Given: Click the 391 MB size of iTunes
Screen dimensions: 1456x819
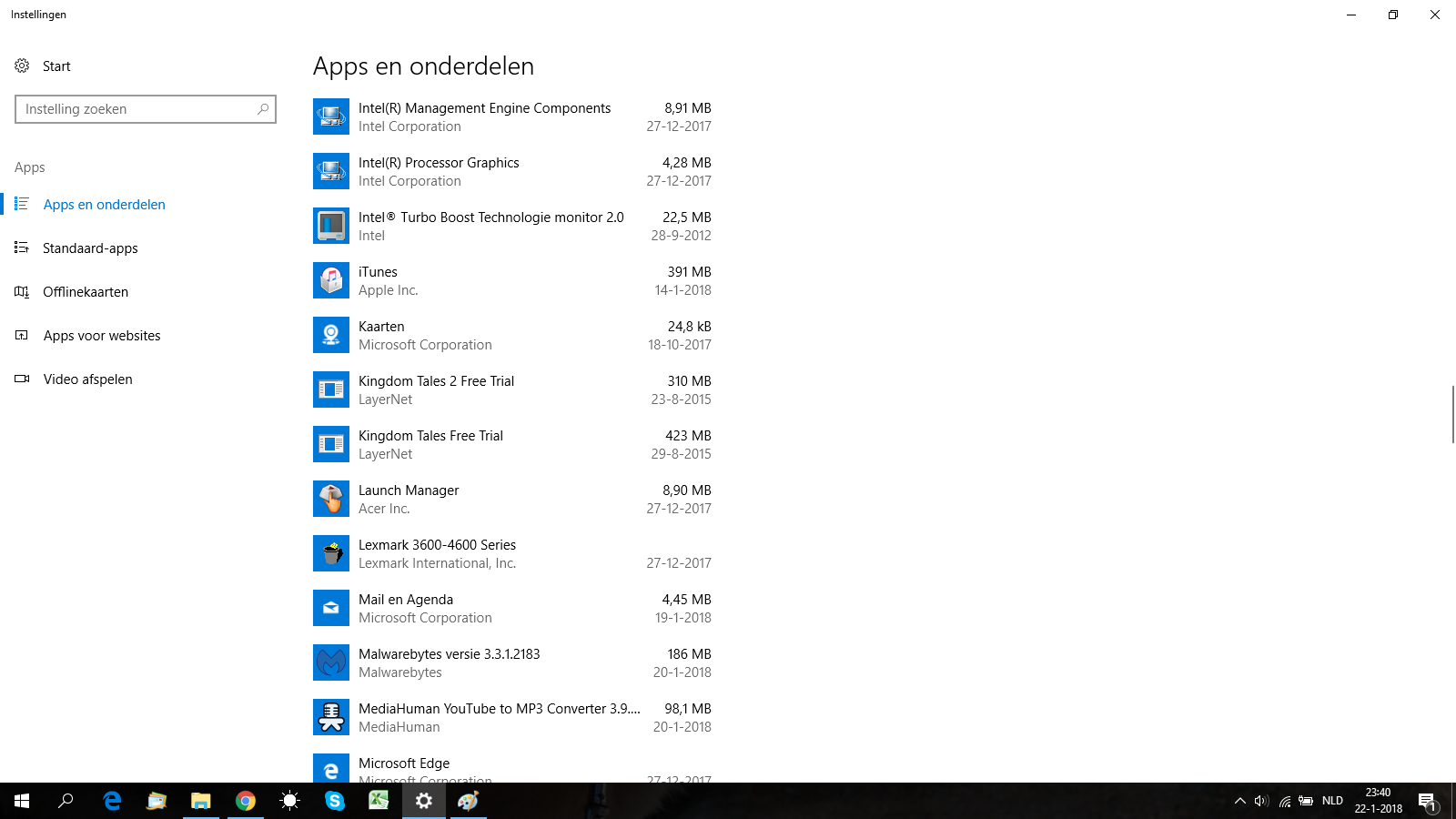Looking at the screenshot, I should [689, 271].
